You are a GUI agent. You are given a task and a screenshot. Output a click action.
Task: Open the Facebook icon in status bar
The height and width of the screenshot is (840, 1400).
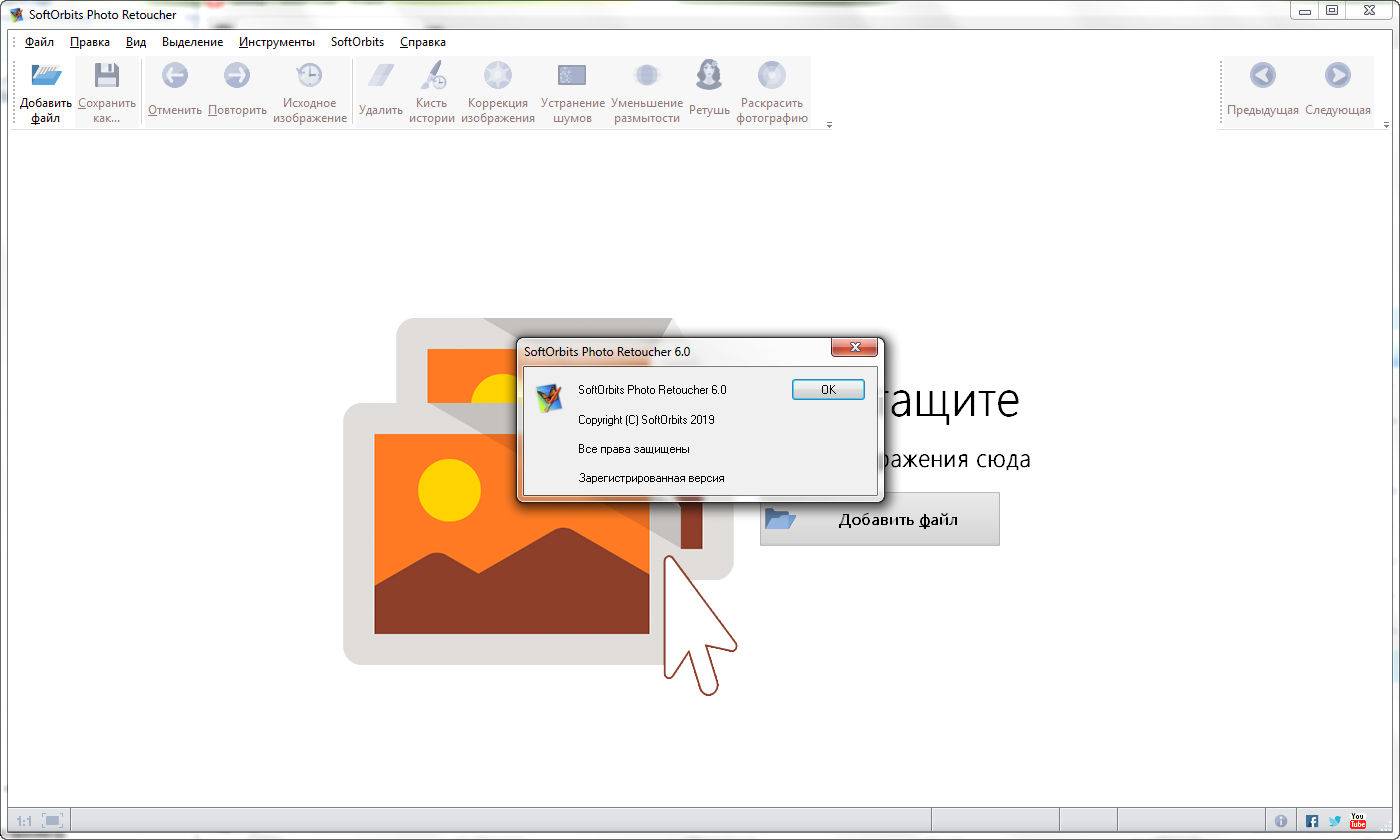pyautogui.click(x=1312, y=821)
